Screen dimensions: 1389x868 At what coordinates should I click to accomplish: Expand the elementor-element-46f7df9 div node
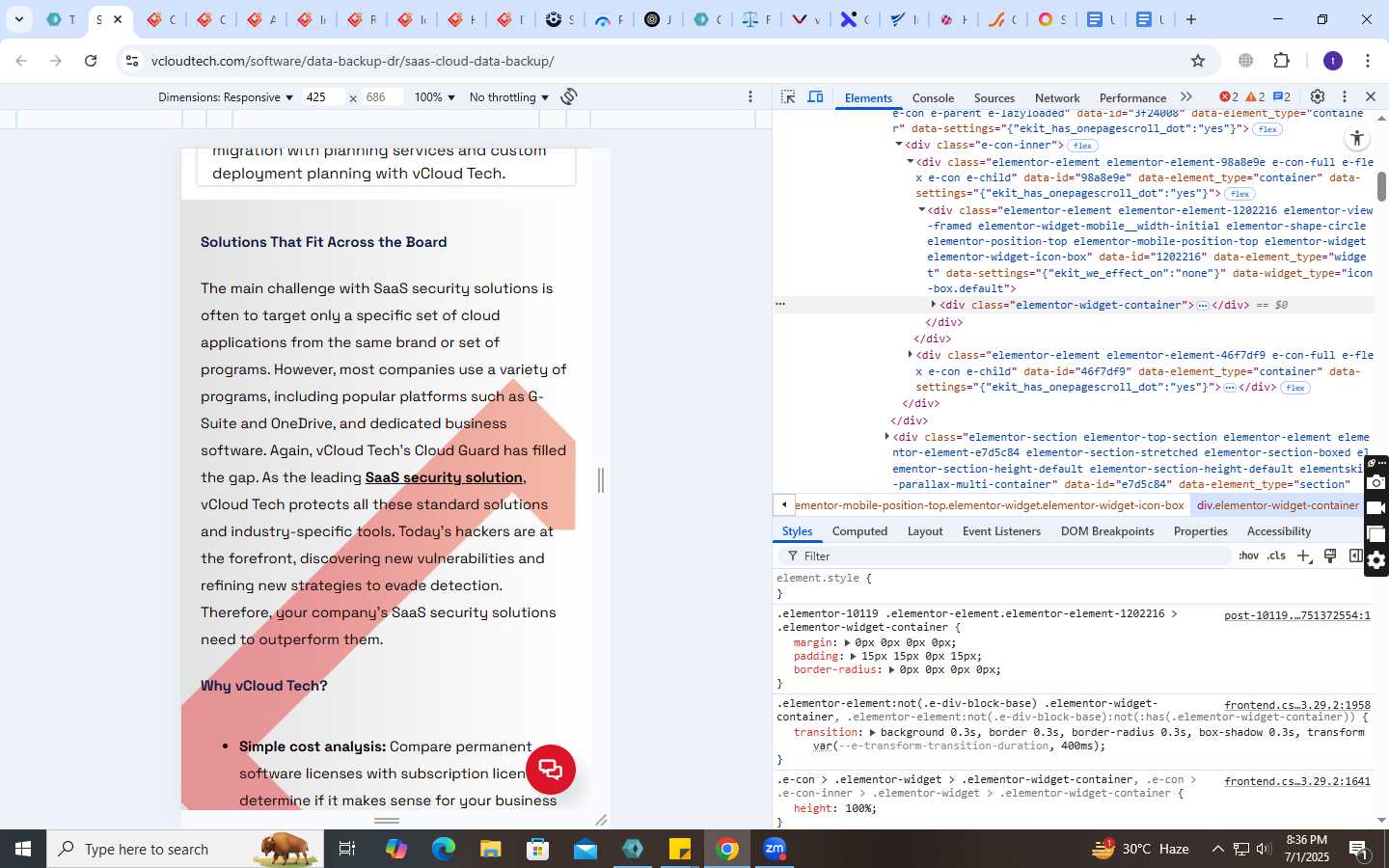tap(910, 355)
